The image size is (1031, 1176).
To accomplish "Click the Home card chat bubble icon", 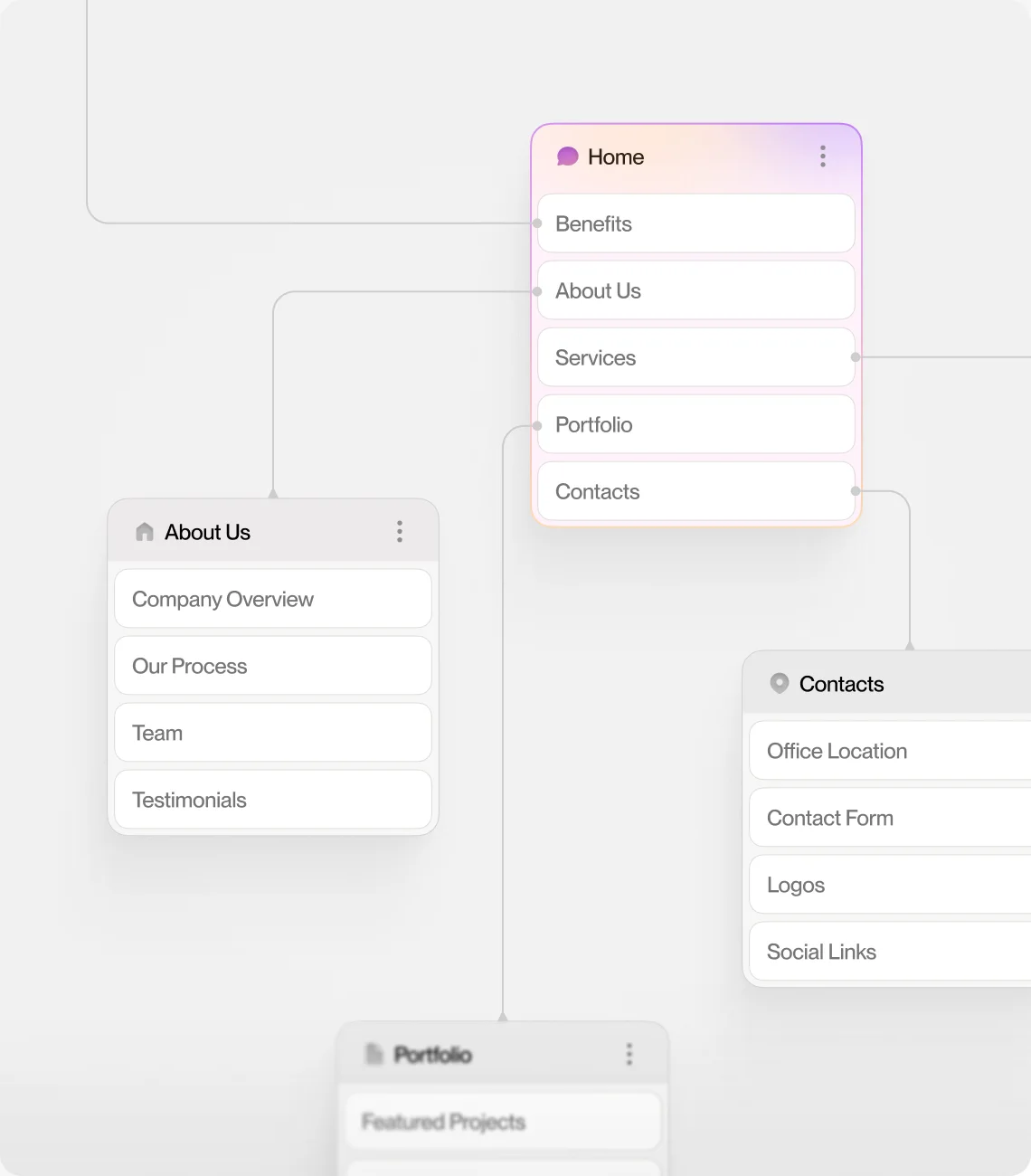I will click(x=567, y=156).
